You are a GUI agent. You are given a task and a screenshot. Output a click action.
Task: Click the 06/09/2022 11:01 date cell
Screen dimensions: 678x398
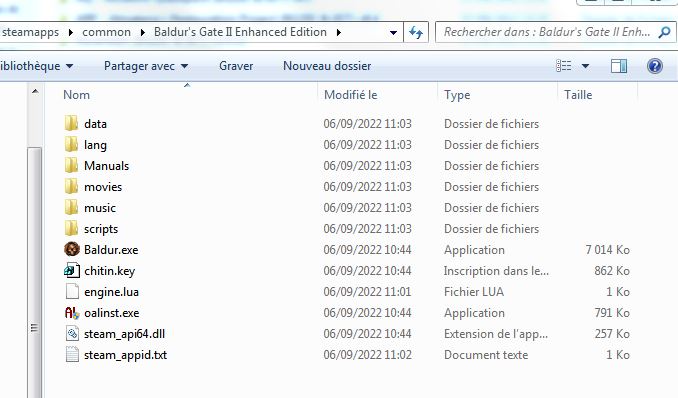(368, 292)
